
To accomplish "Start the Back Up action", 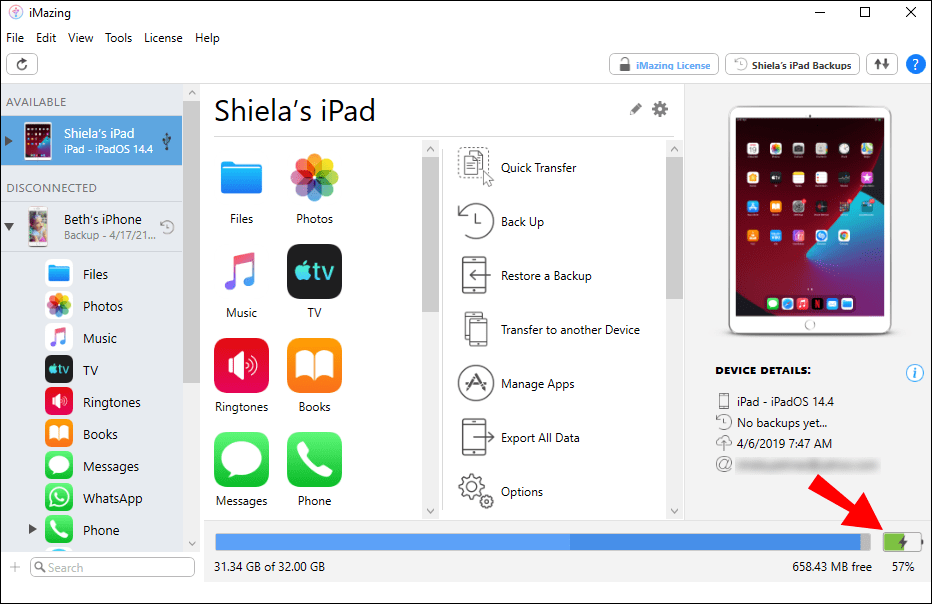I will [500, 222].
